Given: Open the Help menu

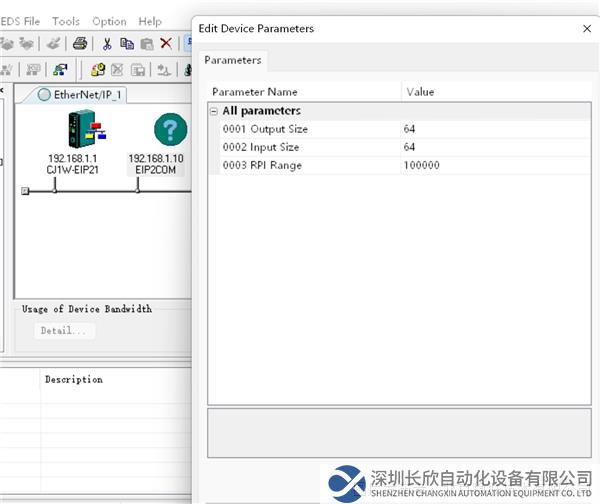Looking at the screenshot, I should pyautogui.click(x=150, y=21).
